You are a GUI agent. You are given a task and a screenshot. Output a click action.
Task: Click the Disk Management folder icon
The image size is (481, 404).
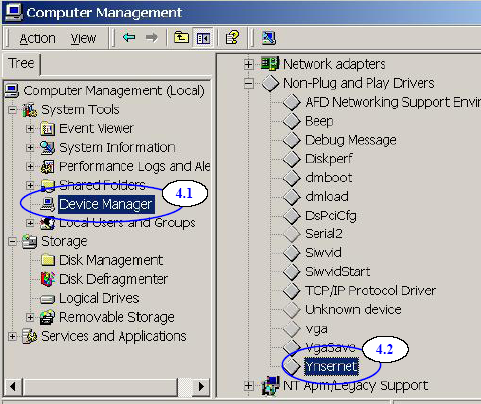coord(48,260)
